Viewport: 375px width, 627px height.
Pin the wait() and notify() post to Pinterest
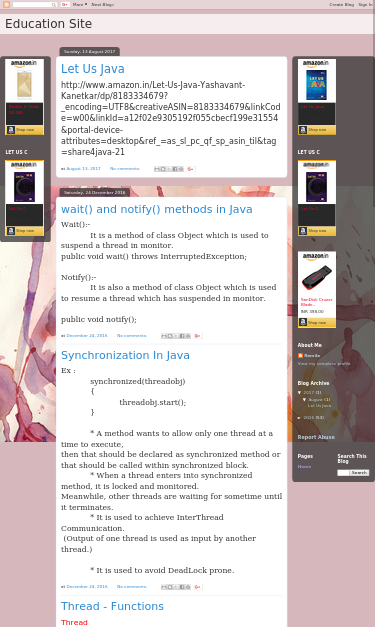[x=188, y=336]
